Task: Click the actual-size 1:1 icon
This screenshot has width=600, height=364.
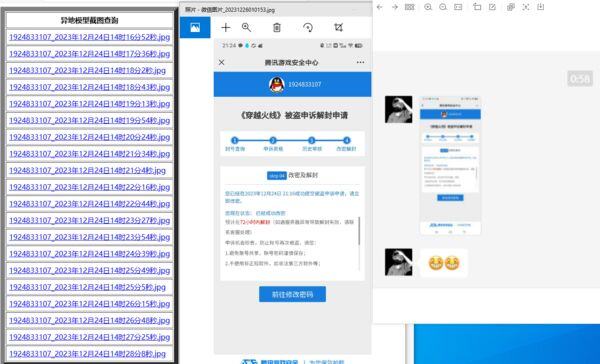Action: click(458, 7)
